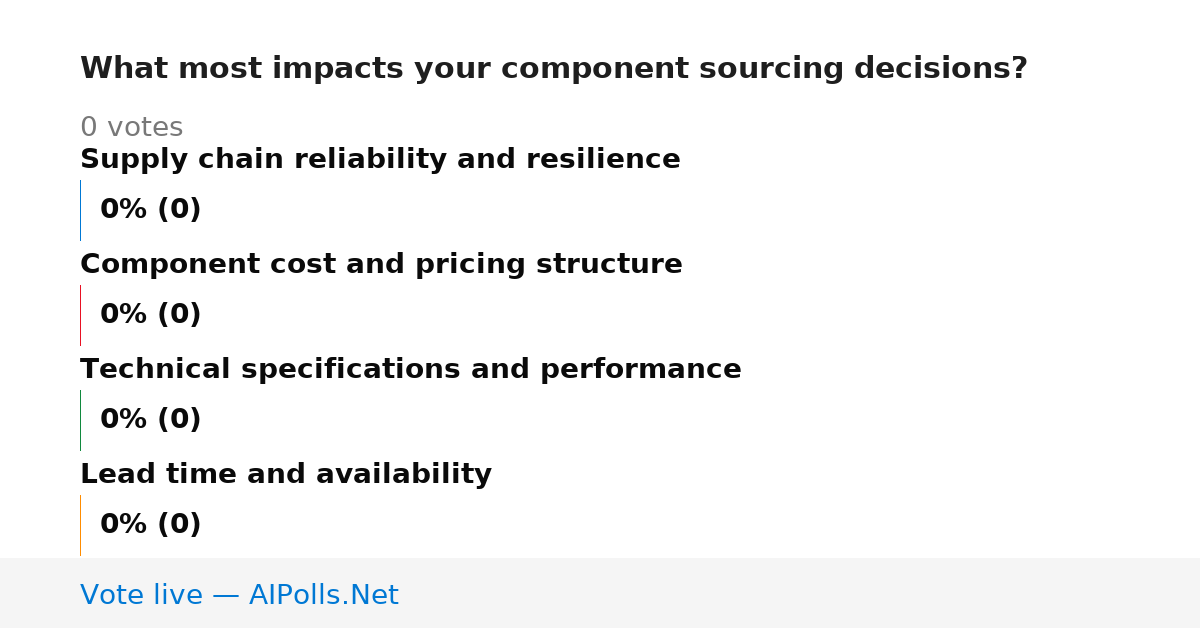
Task: Click the blue result bar for Supply chain
Action: point(80,210)
